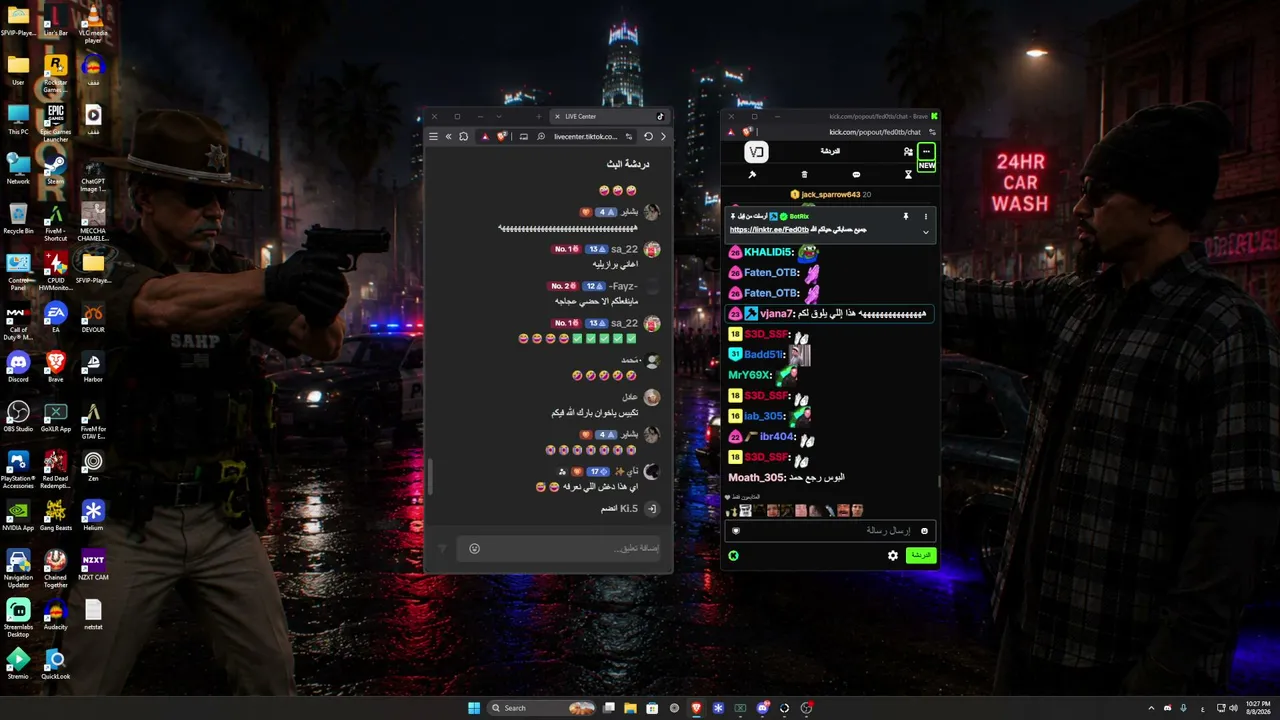Open the Recycle Bin desktop icon
The image size is (1280, 720).
point(18,218)
